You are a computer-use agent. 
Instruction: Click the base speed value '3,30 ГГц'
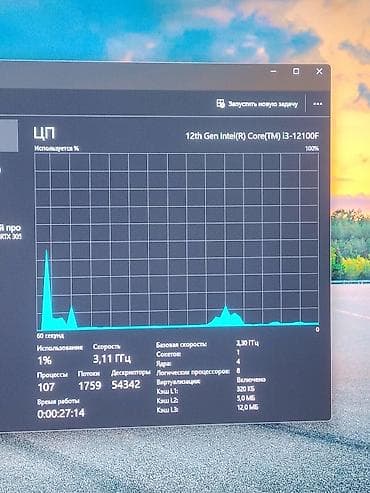(247, 343)
